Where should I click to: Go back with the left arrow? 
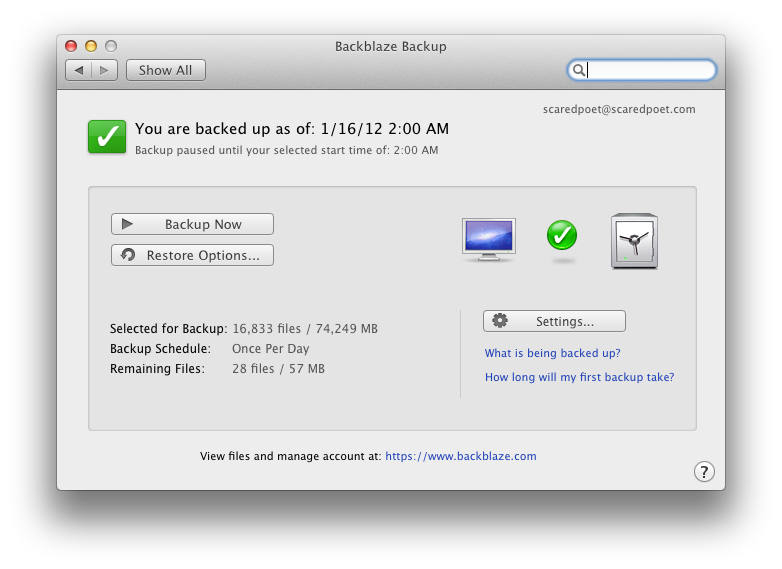point(79,70)
